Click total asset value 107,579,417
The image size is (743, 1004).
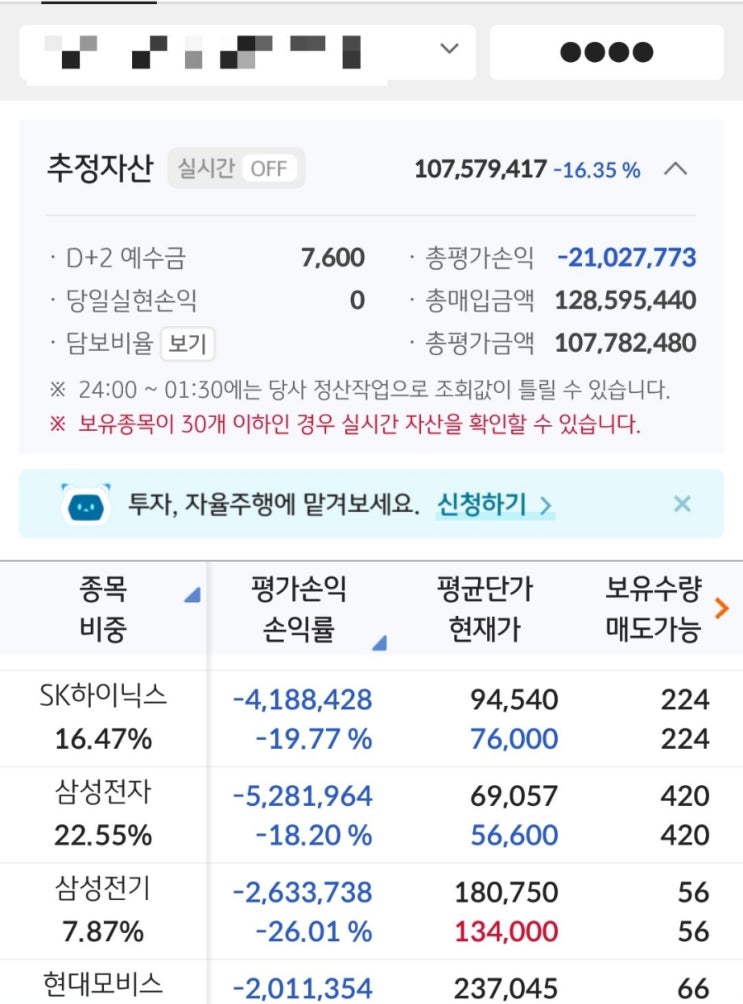click(480, 170)
